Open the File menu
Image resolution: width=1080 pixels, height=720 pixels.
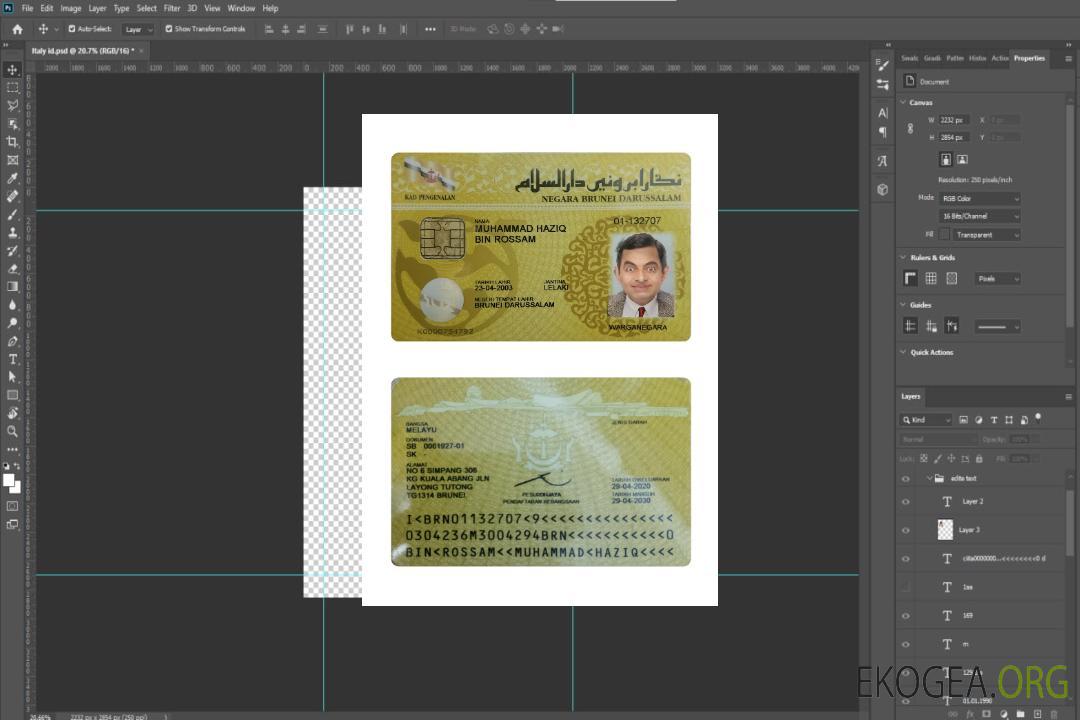27,8
